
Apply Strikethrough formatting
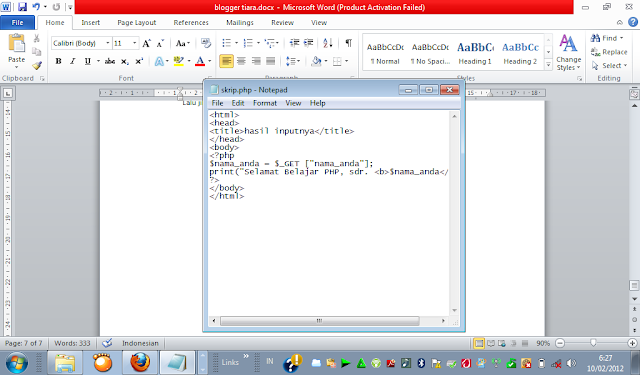tap(110, 61)
